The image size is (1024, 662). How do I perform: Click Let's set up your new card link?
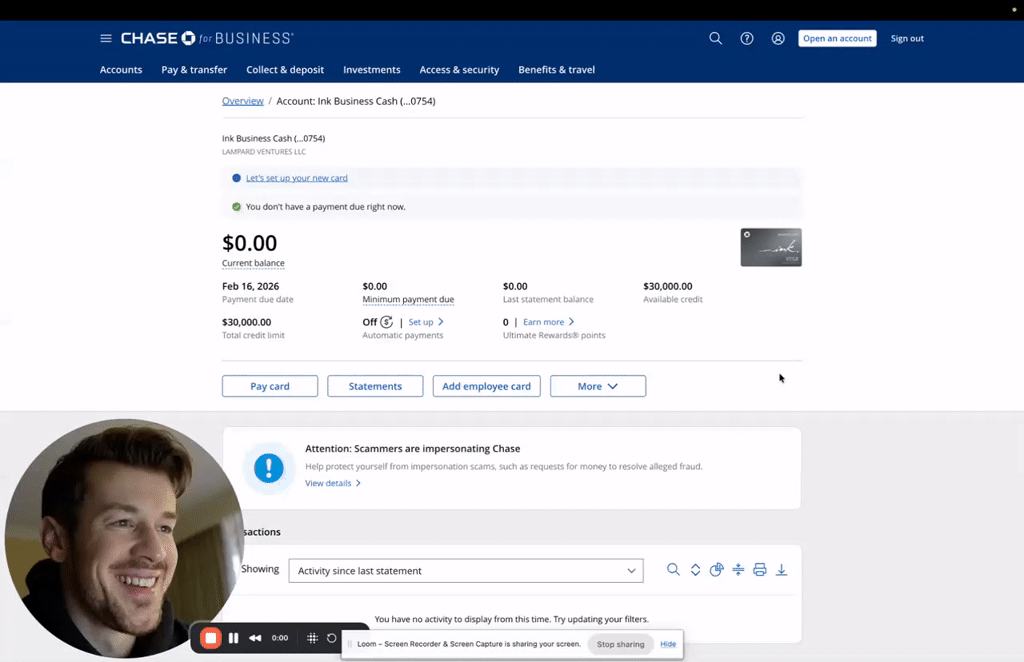pyautogui.click(x=296, y=178)
